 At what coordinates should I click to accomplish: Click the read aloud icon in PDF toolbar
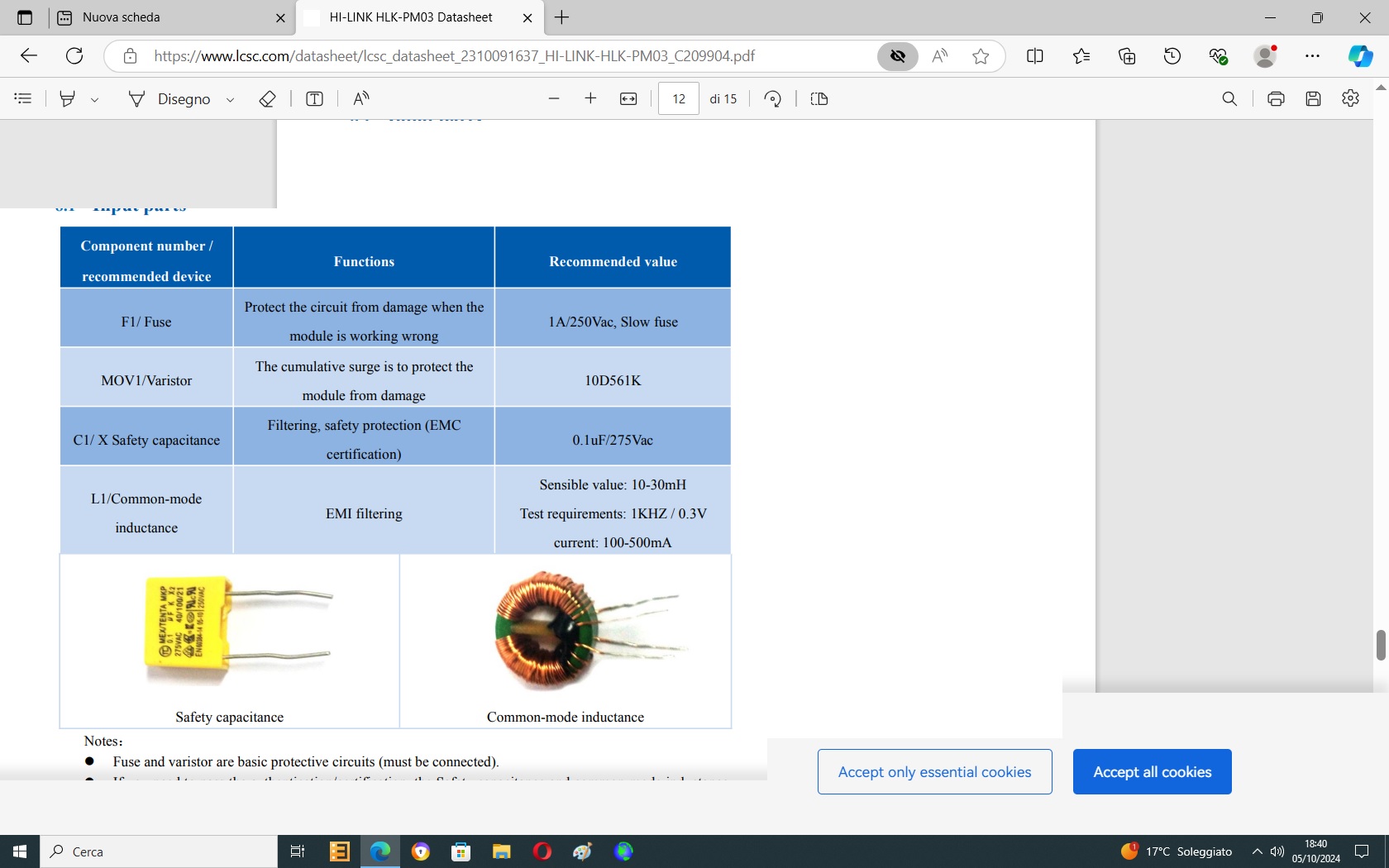click(x=360, y=99)
